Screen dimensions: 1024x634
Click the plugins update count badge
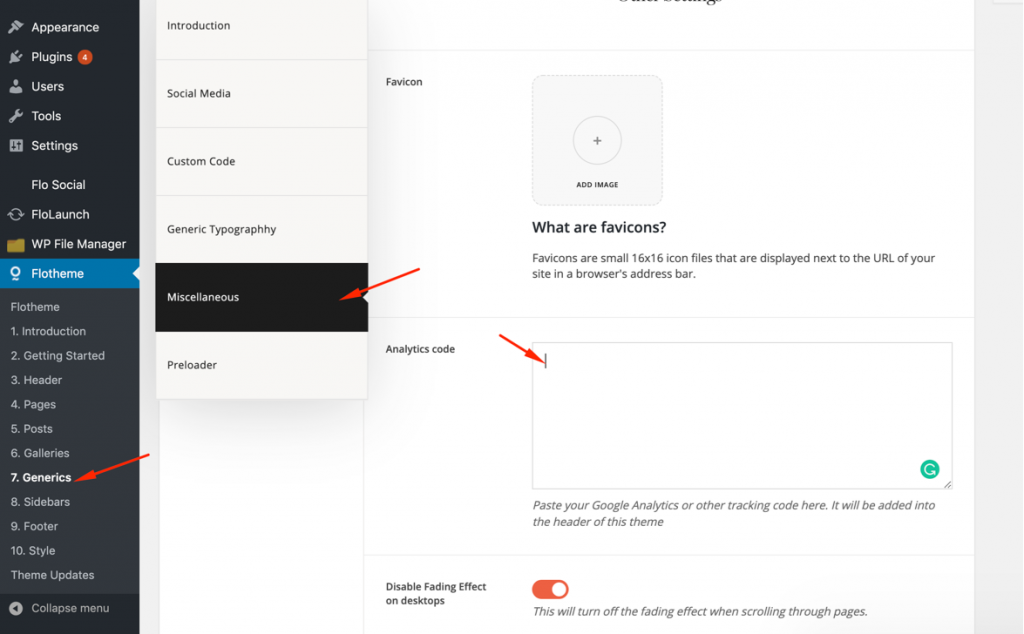coord(85,57)
